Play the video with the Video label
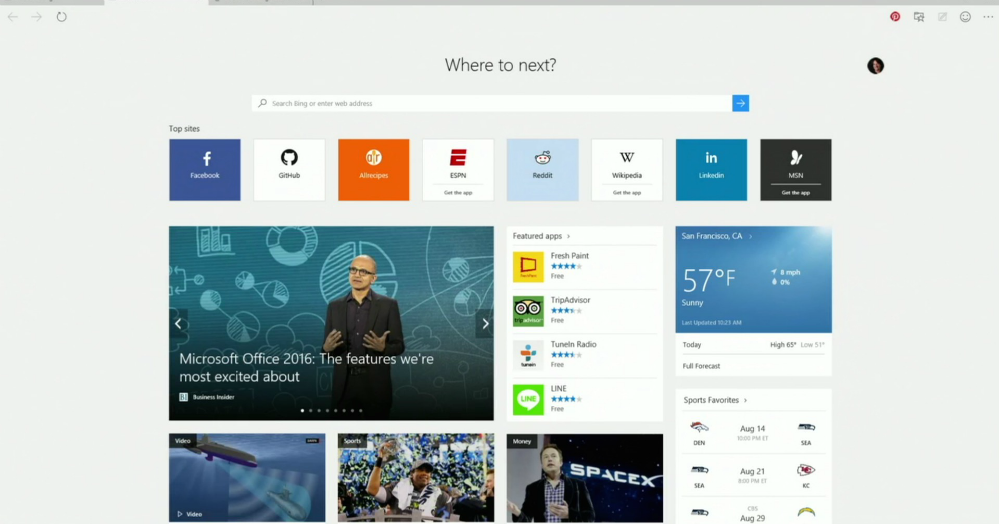This screenshot has width=999, height=524. pos(189,514)
